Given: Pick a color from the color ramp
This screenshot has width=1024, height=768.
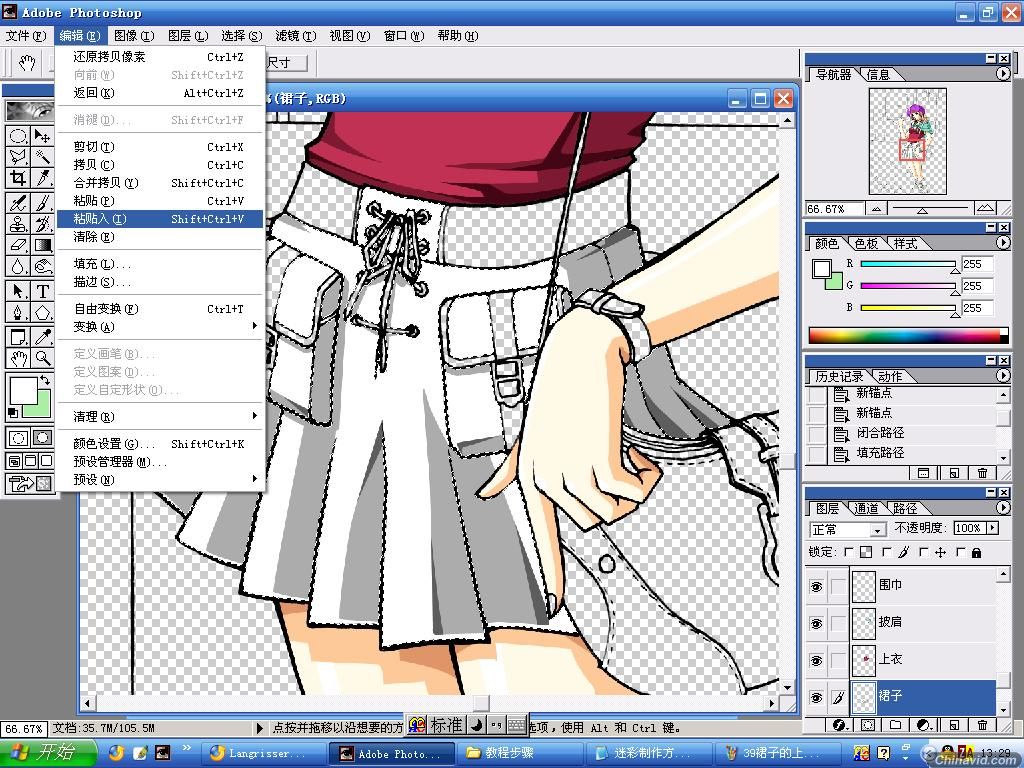Looking at the screenshot, I should click(908, 336).
